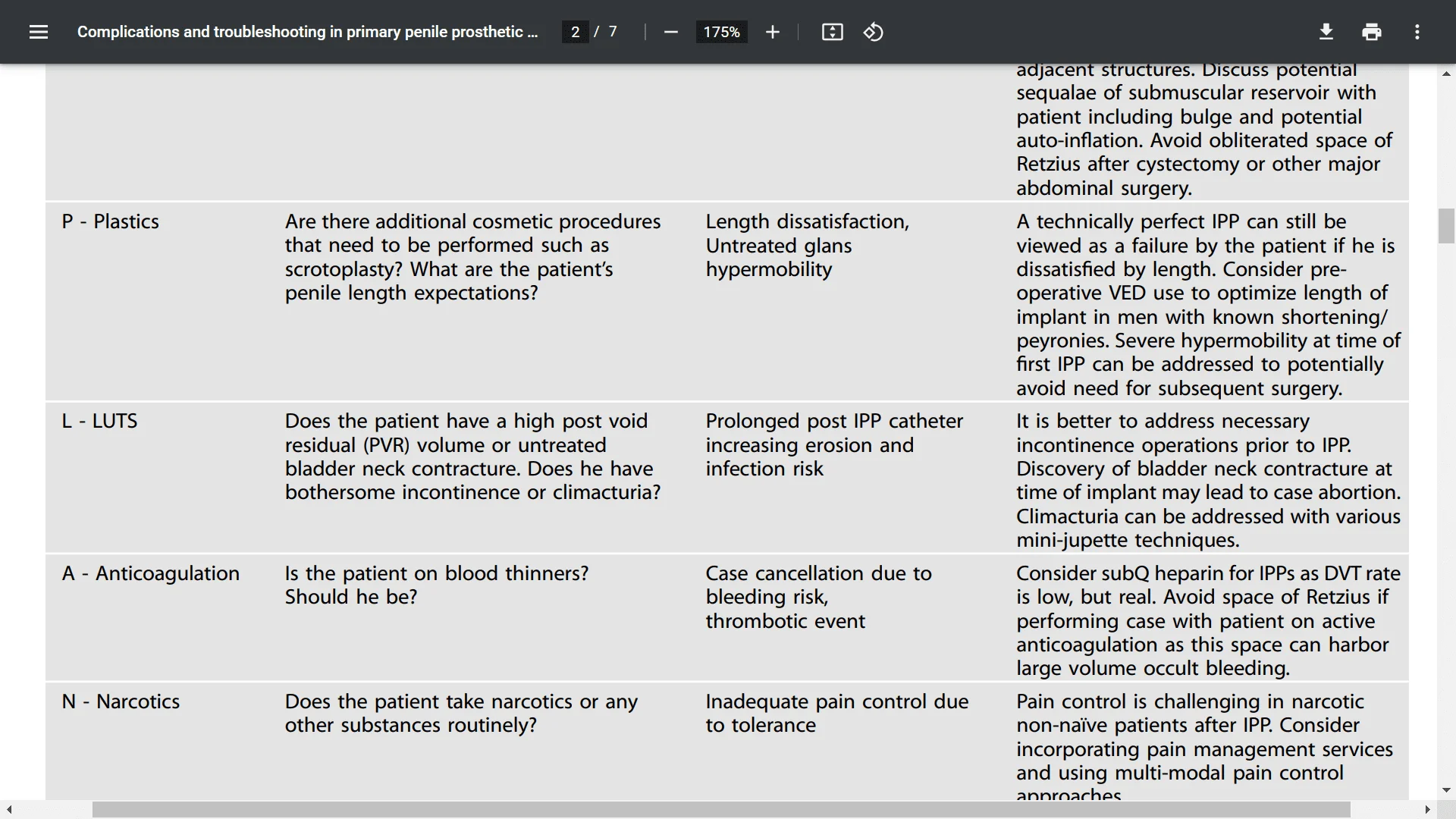Download the PDF document
Viewport: 1456px width, 819px height.
tap(1326, 32)
